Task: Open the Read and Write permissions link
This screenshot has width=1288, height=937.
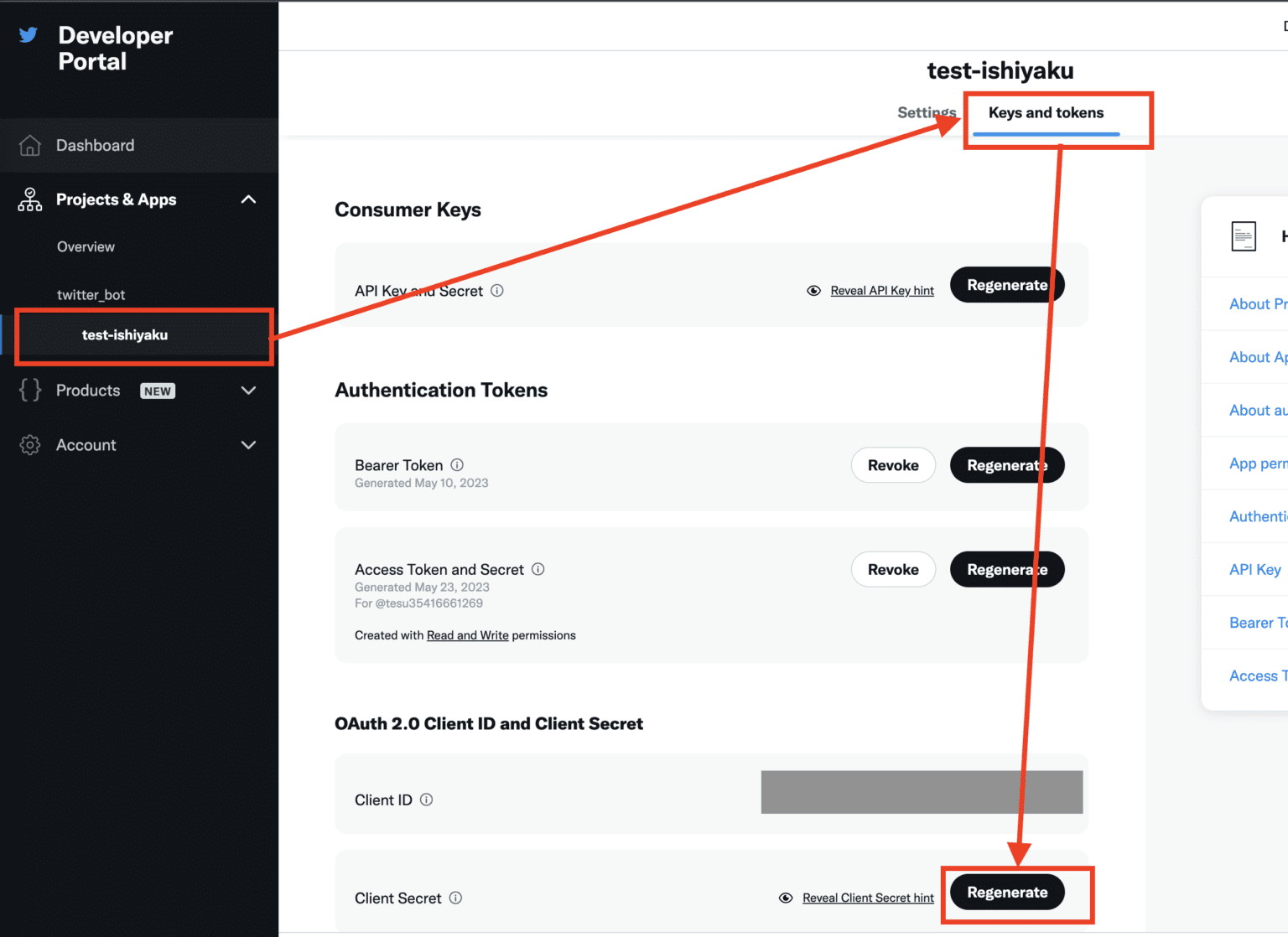Action: tap(467, 635)
